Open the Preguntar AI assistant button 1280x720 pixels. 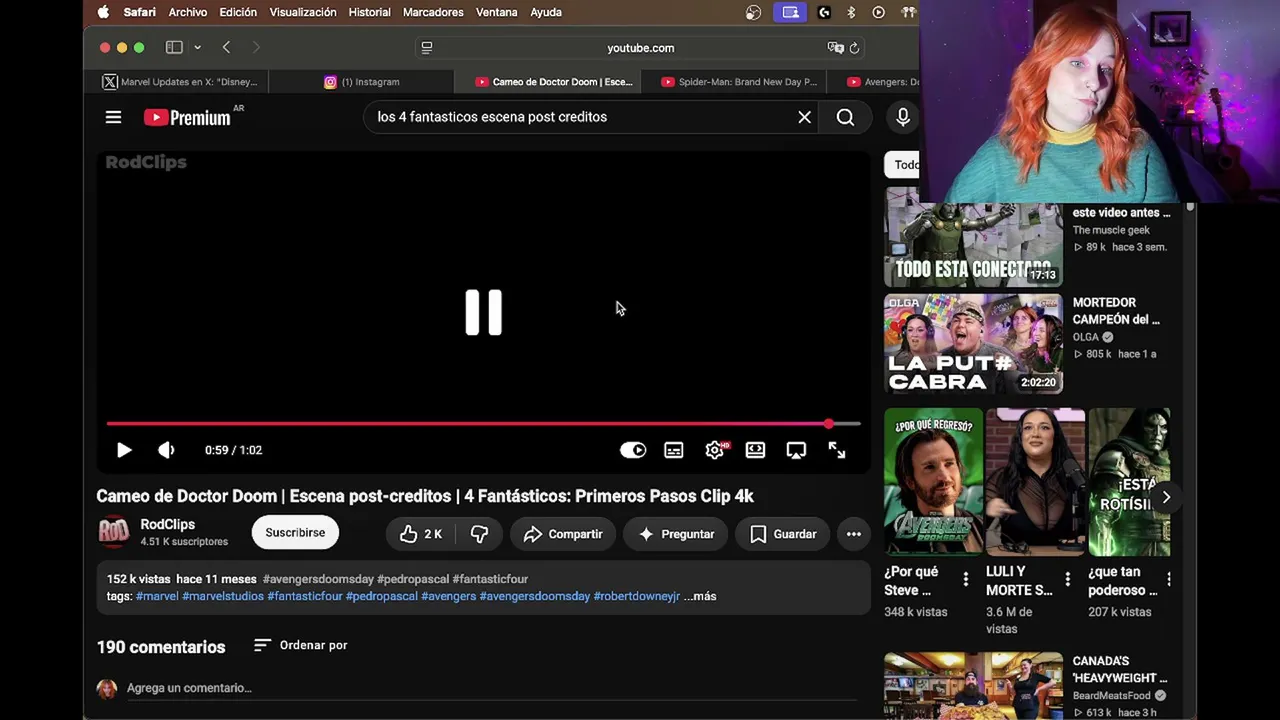[676, 534]
